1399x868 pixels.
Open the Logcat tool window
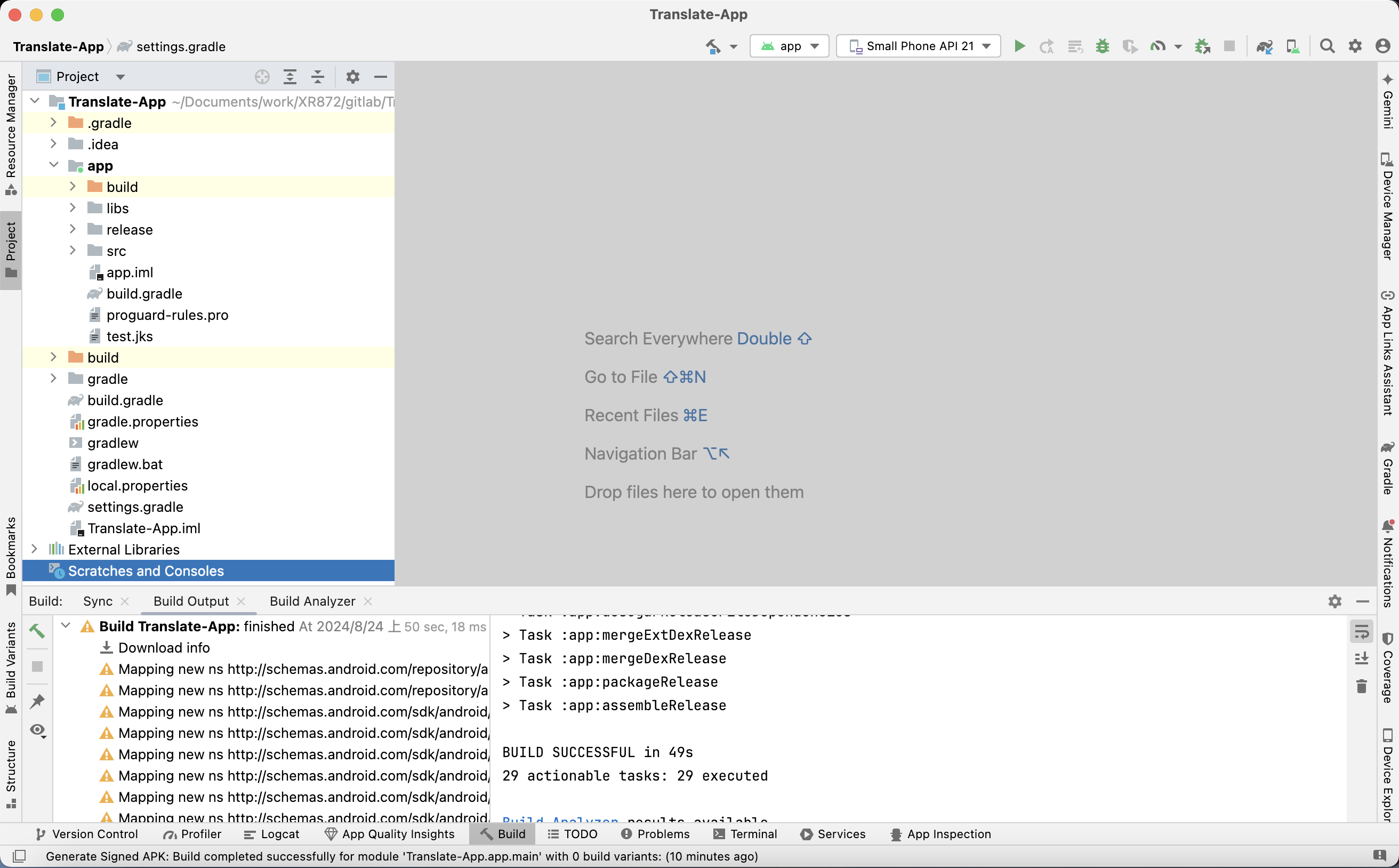(x=271, y=834)
